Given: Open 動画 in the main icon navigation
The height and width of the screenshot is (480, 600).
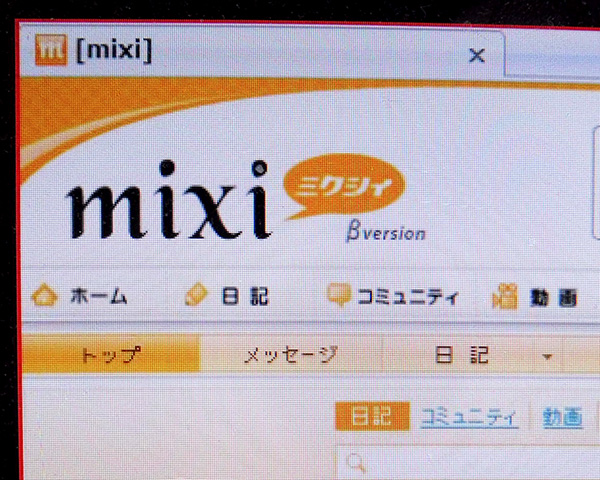Looking at the screenshot, I should pos(554,298).
